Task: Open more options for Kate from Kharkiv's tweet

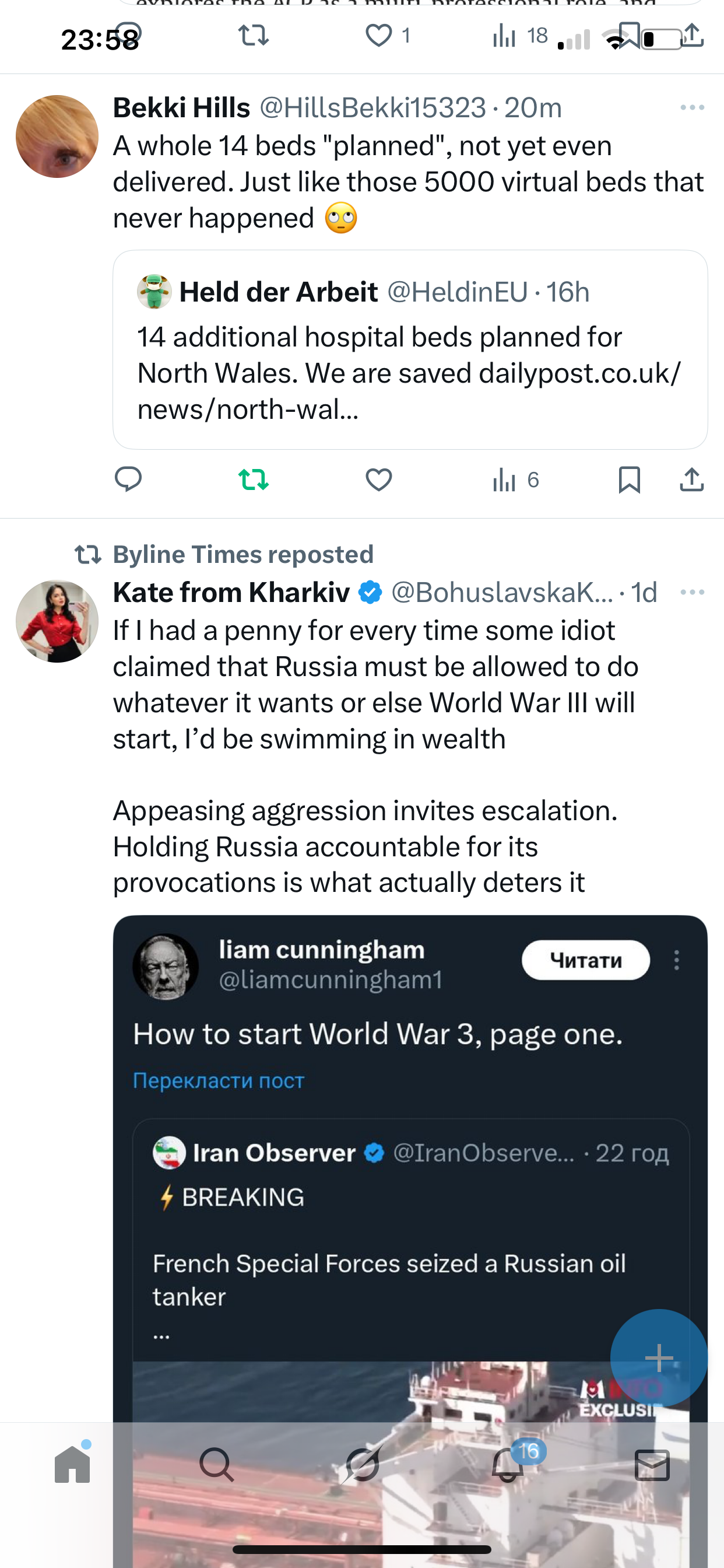Action: 692,592
